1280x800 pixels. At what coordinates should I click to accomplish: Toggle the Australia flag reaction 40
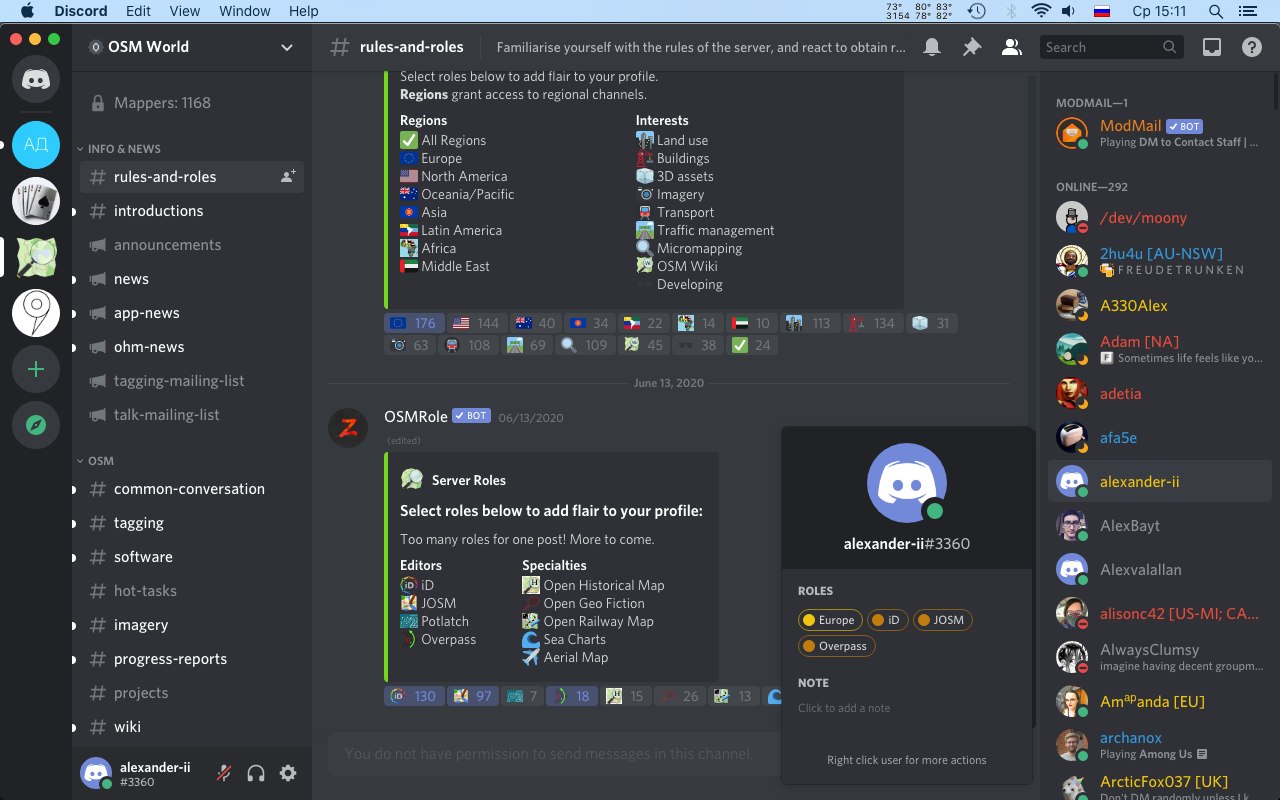(x=534, y=323)
